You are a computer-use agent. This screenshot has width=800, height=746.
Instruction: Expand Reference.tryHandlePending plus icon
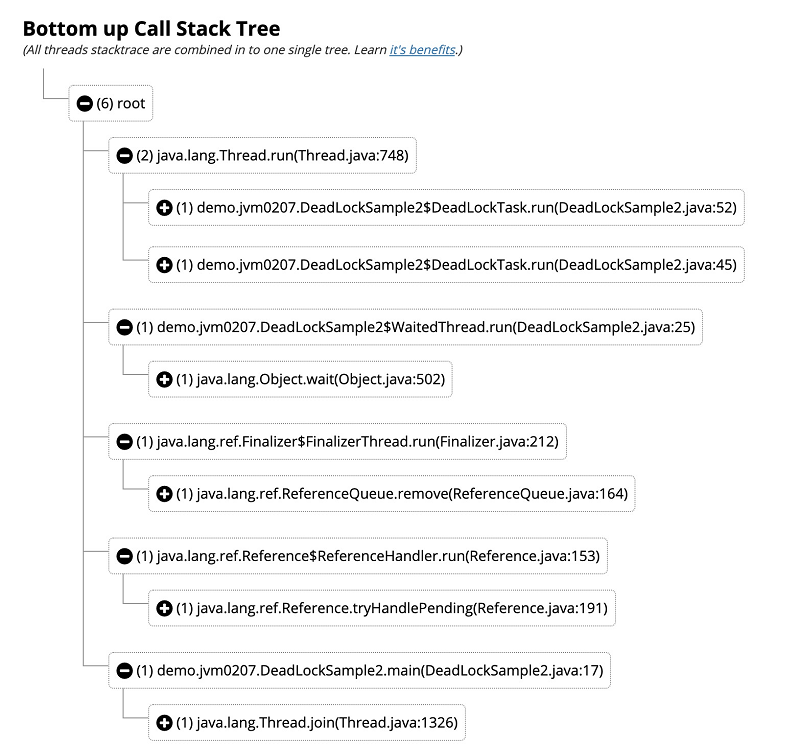click(x=165, y=607)
